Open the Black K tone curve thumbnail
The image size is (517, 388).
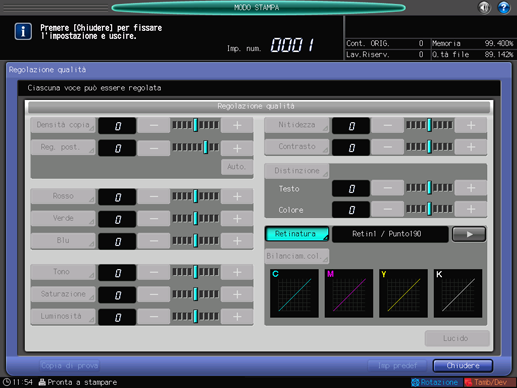tap(458, 293)
